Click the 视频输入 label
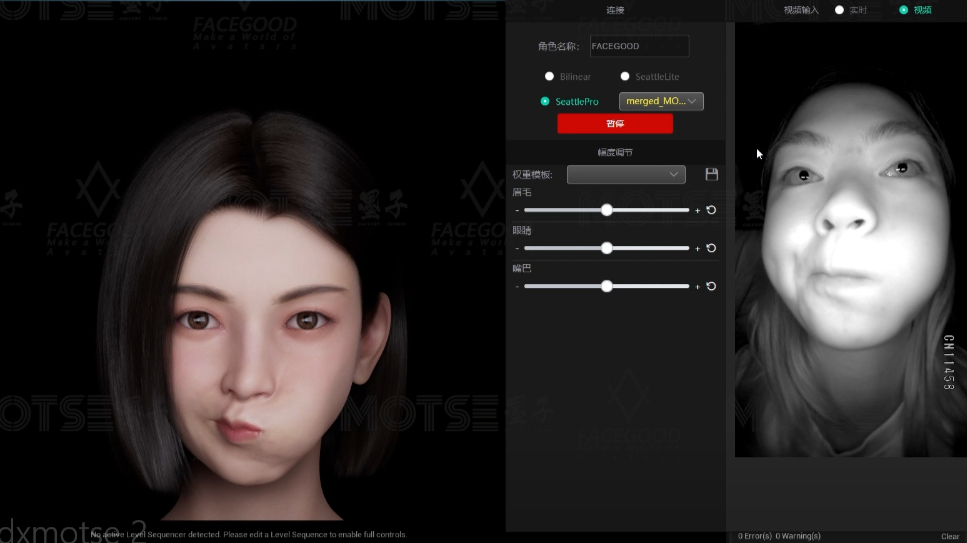 click(x=800, y=10)
